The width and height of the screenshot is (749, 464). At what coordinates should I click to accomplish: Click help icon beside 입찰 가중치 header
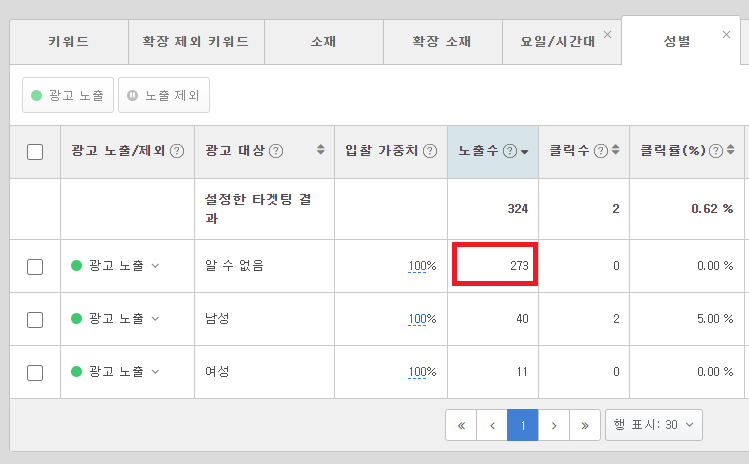430,151
